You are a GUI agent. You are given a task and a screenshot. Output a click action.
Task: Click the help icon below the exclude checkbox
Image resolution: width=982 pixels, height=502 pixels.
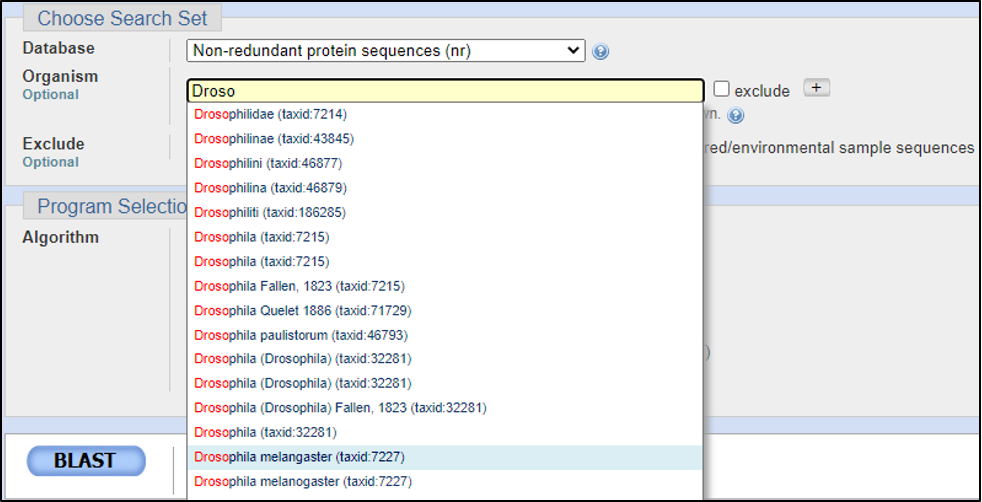pyautogui.click(x=736, y=116)
